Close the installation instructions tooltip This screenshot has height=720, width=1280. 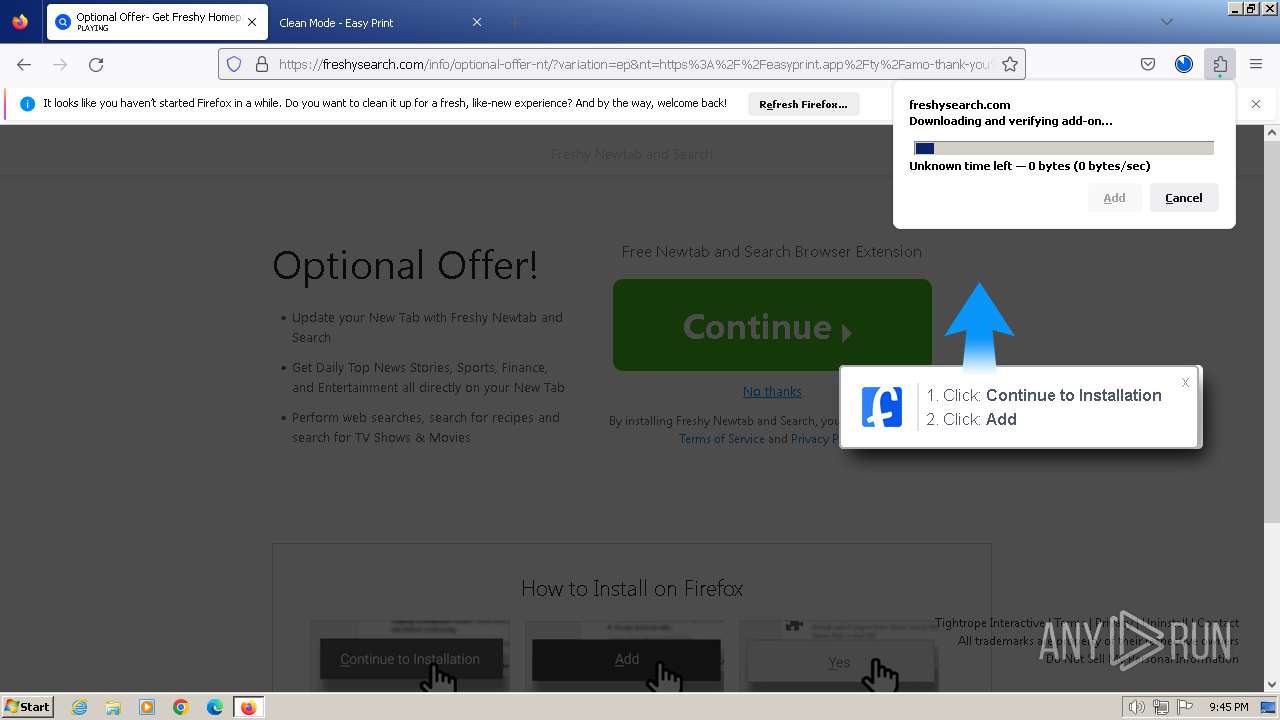tap(1185, 382)
